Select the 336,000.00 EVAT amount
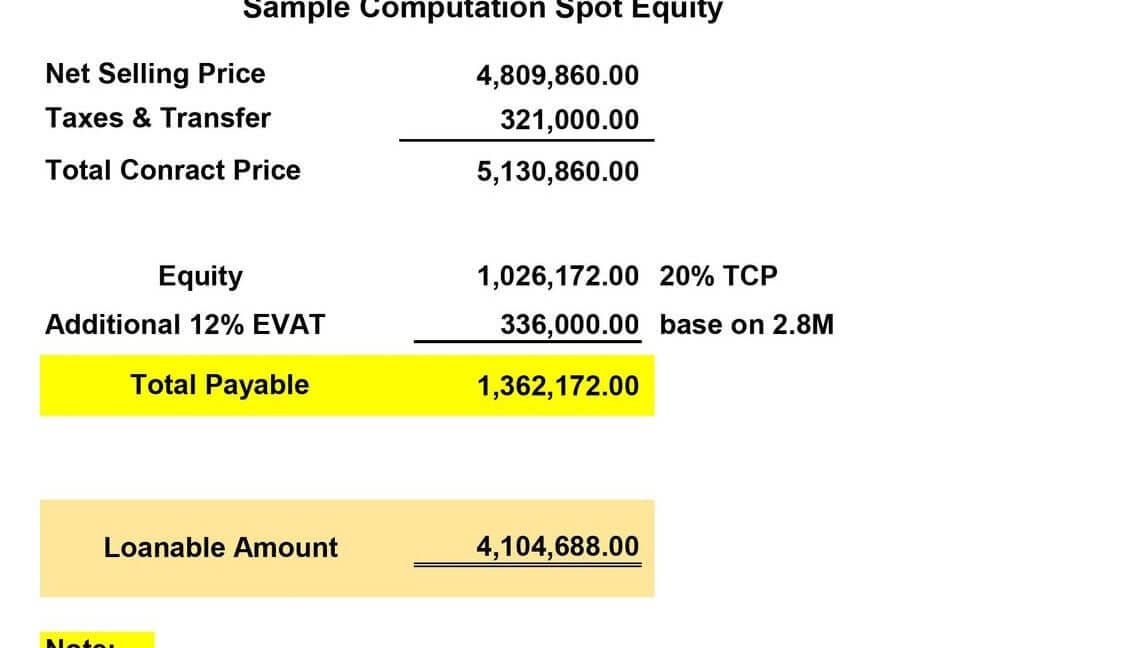 click(x=569, y=325)
